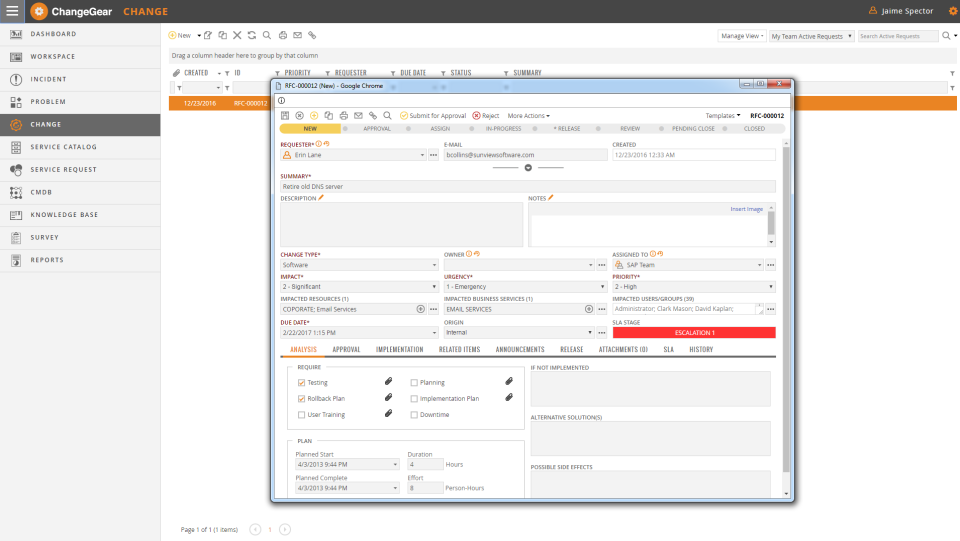Check the Planning checkbox

(414, 382)
